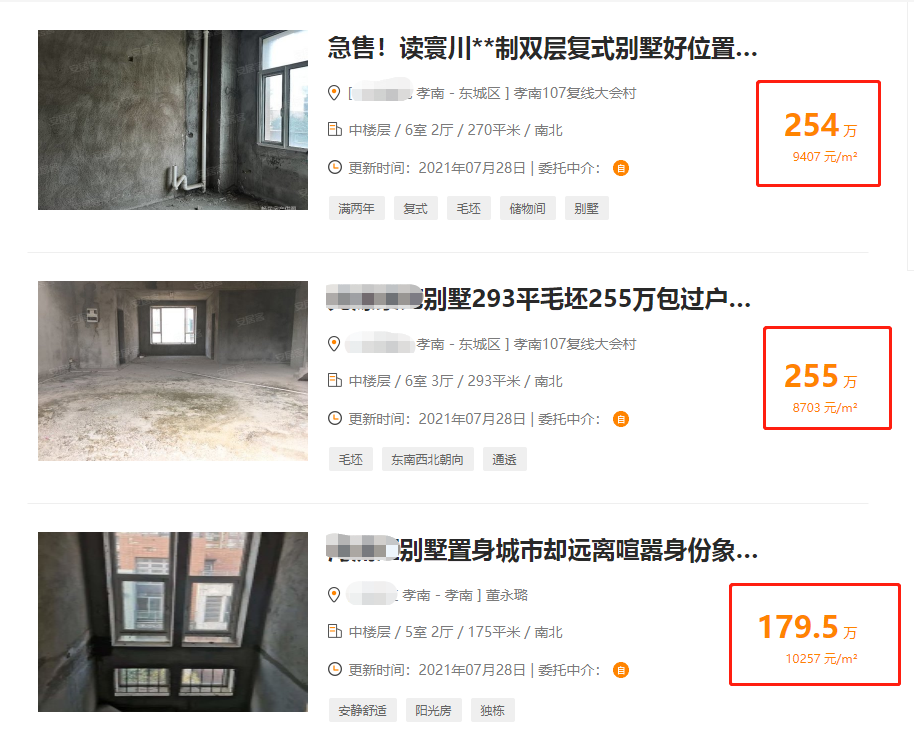Click clock icon in third listing's update time
The height and width of the screenshot is (744, 914).
[335, 669]
